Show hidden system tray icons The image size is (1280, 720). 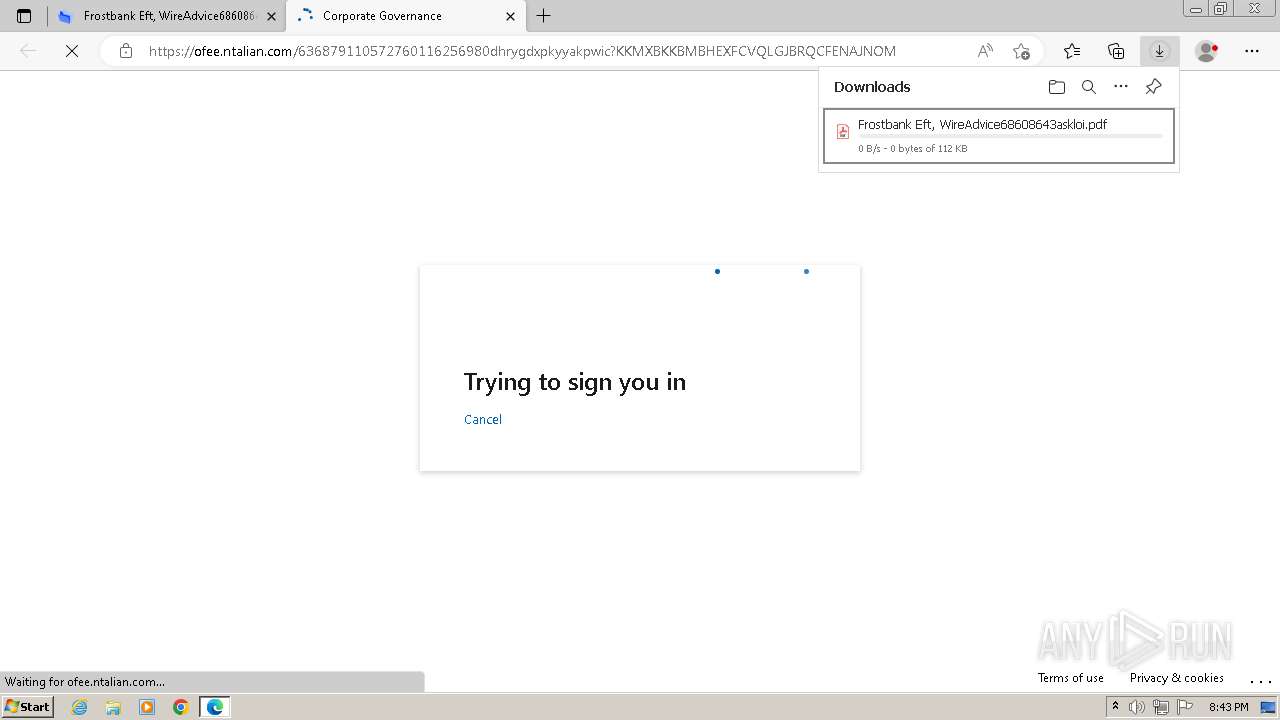point(1115,707)
